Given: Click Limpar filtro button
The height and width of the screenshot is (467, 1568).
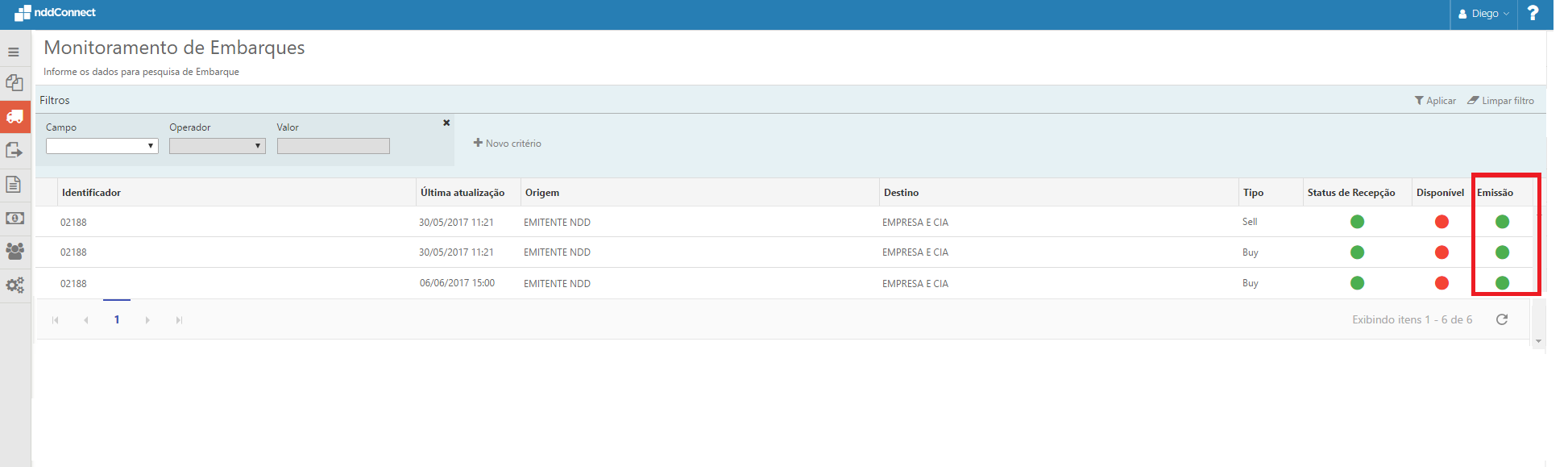Looking at the screenshot, I should [x=1500, y=101].
